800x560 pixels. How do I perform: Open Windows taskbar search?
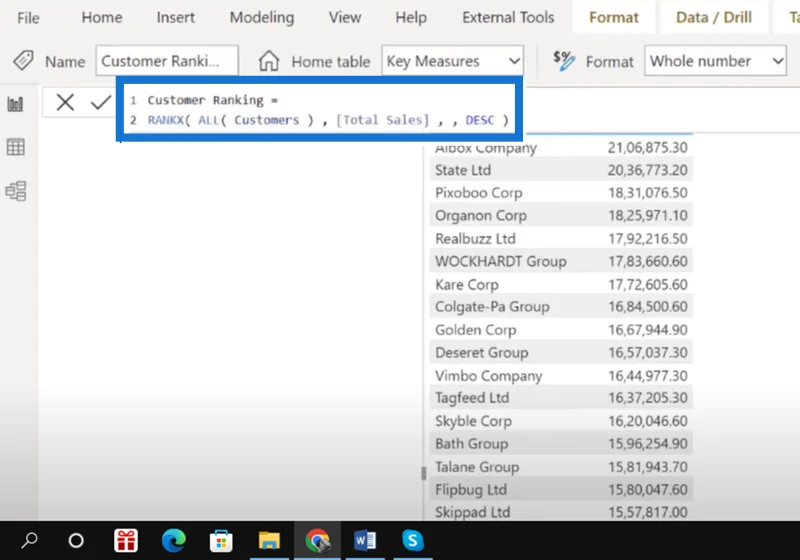coord(29,540)
